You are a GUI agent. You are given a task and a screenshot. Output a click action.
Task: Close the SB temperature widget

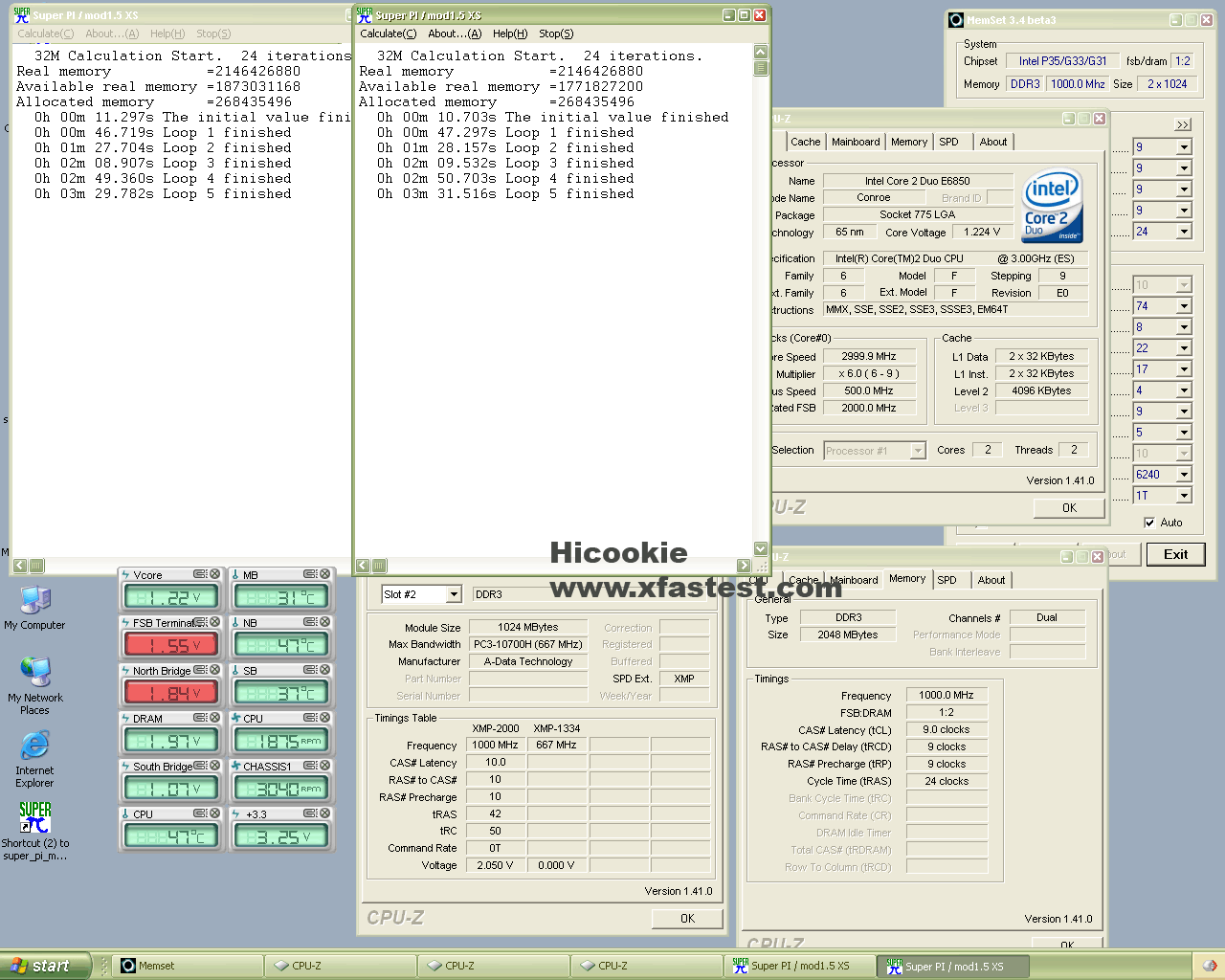(x=324, y=670)
